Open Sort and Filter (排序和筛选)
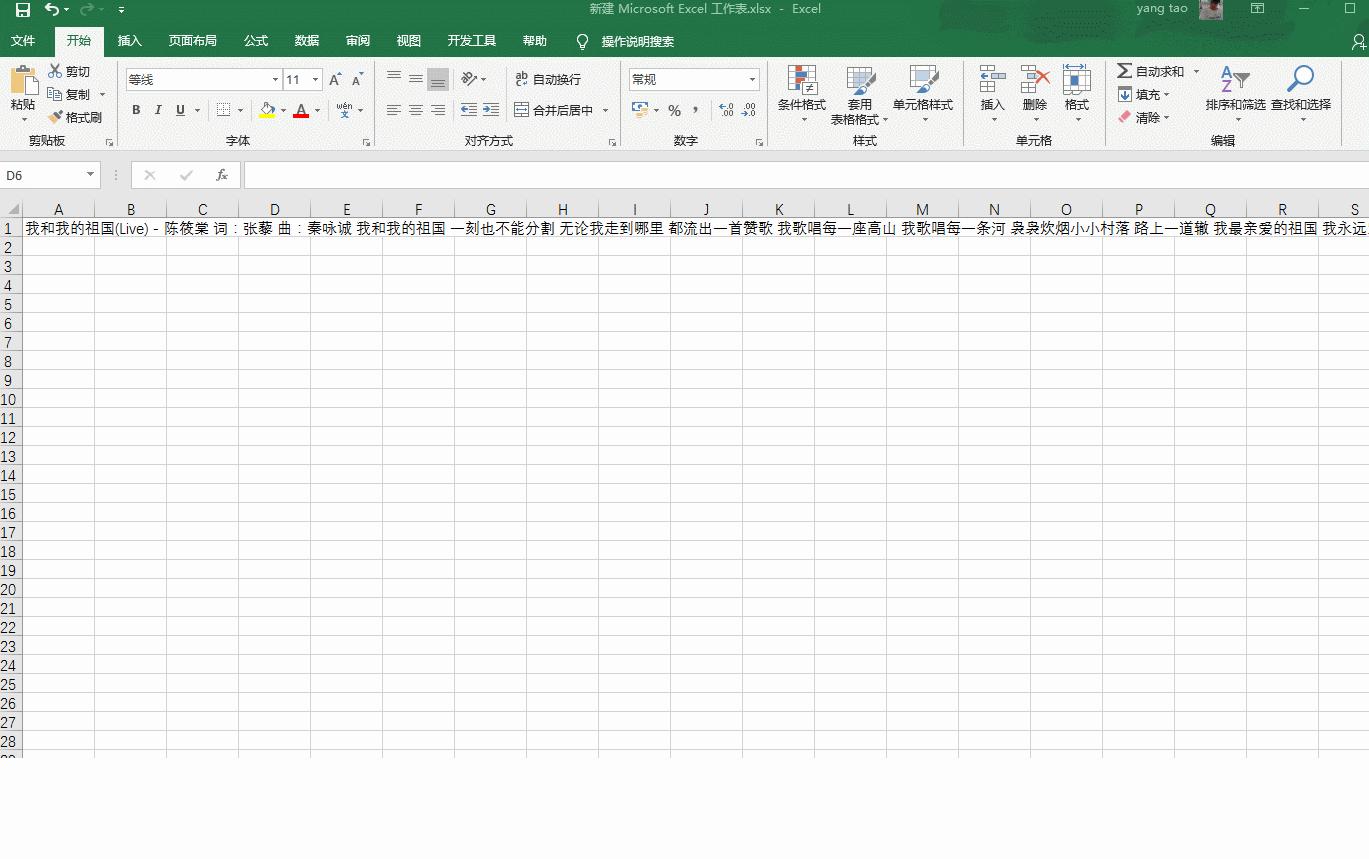Image resolution: width=1369 pixels, height=859 pixels. [x=1236, y=94]
